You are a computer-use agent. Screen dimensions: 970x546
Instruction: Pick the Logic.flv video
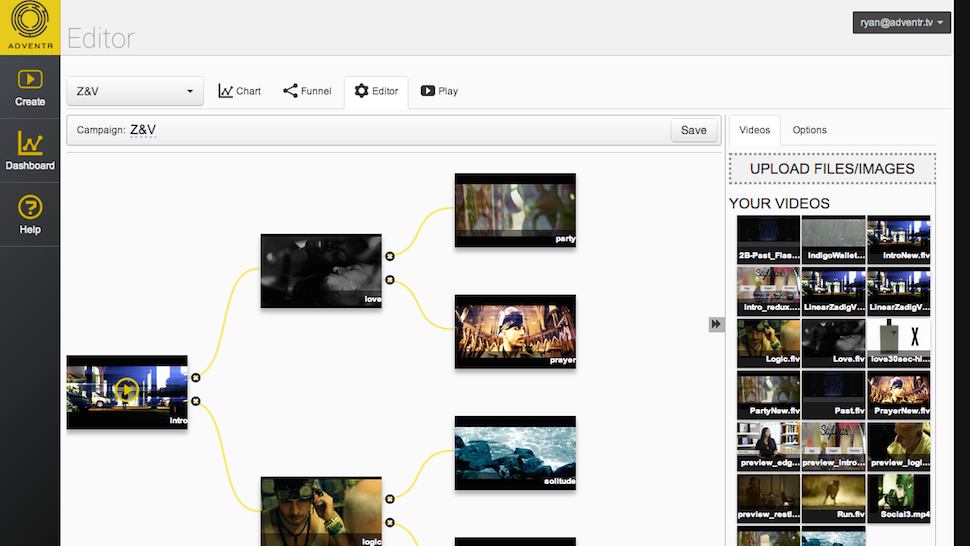[768, 343]
